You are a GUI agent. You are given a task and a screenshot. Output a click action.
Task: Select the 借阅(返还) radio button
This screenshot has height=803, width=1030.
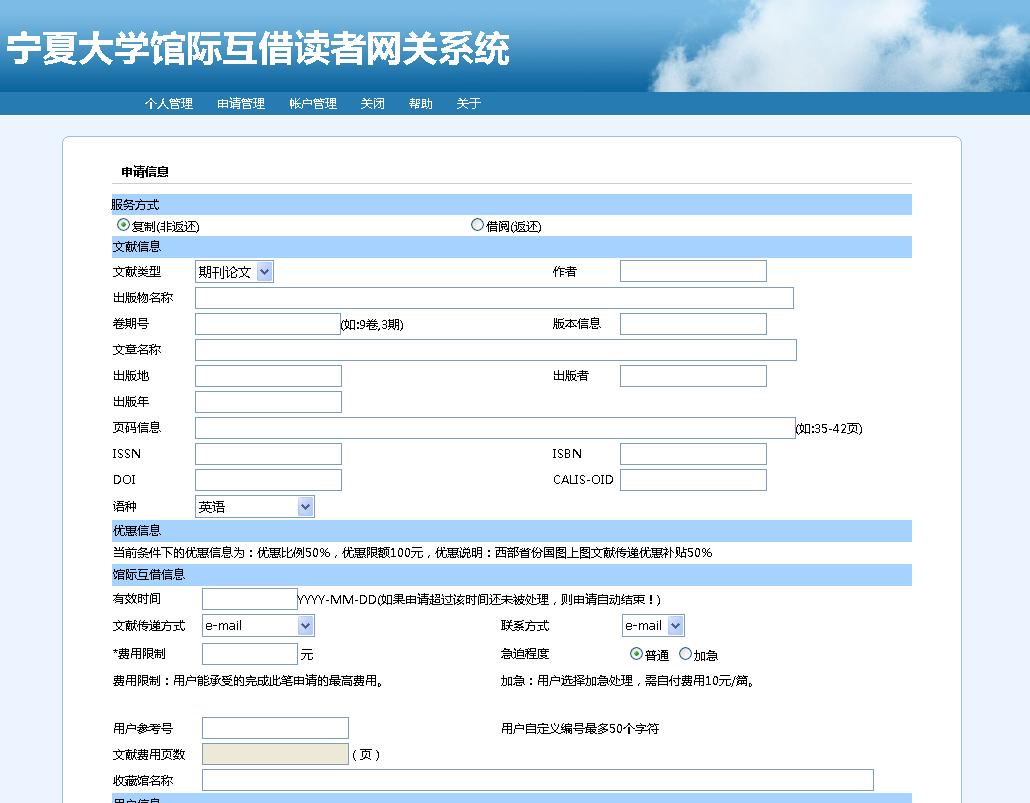point(478,225)
